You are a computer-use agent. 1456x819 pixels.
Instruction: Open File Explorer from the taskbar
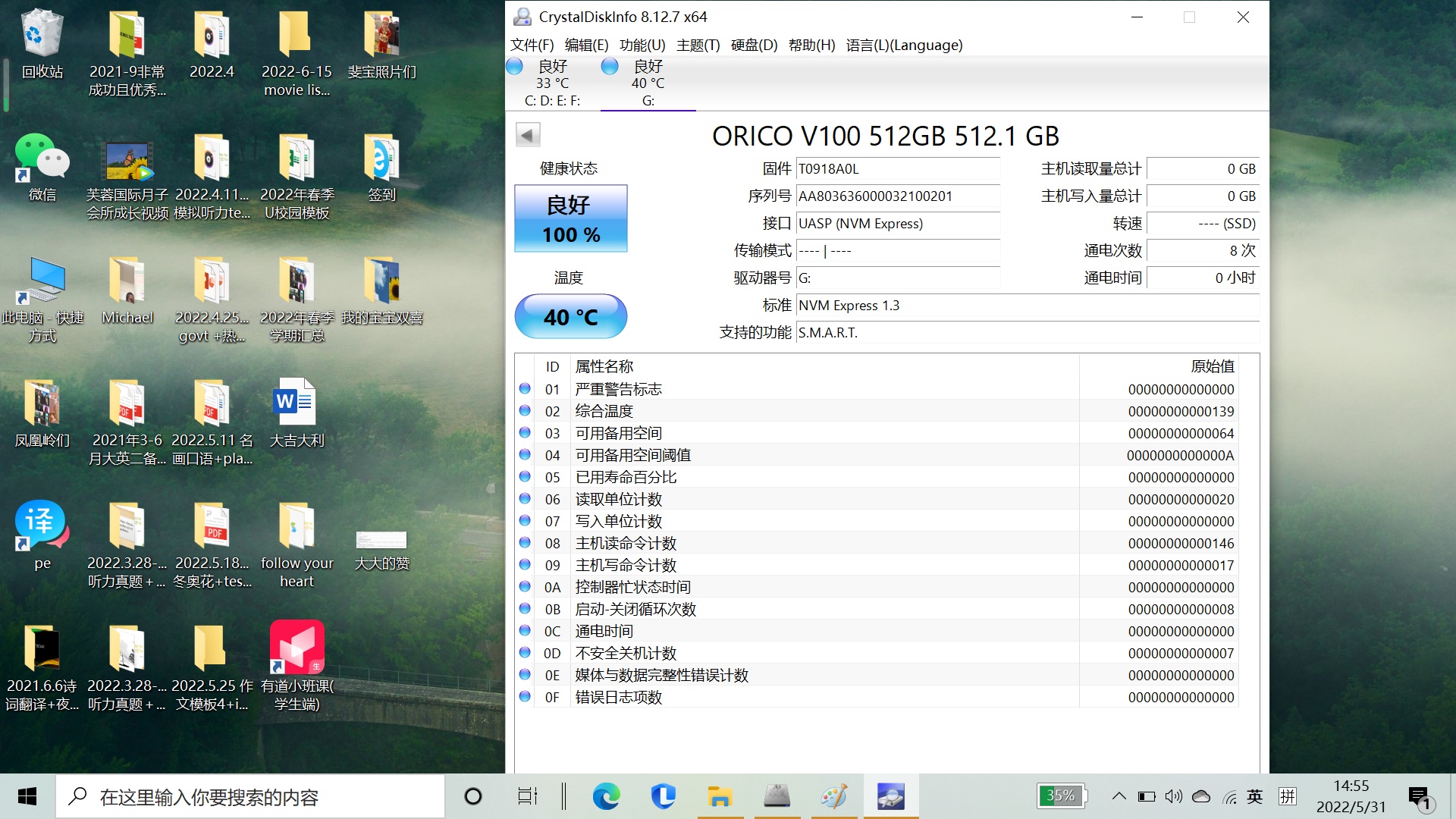(x=719, y=796)
